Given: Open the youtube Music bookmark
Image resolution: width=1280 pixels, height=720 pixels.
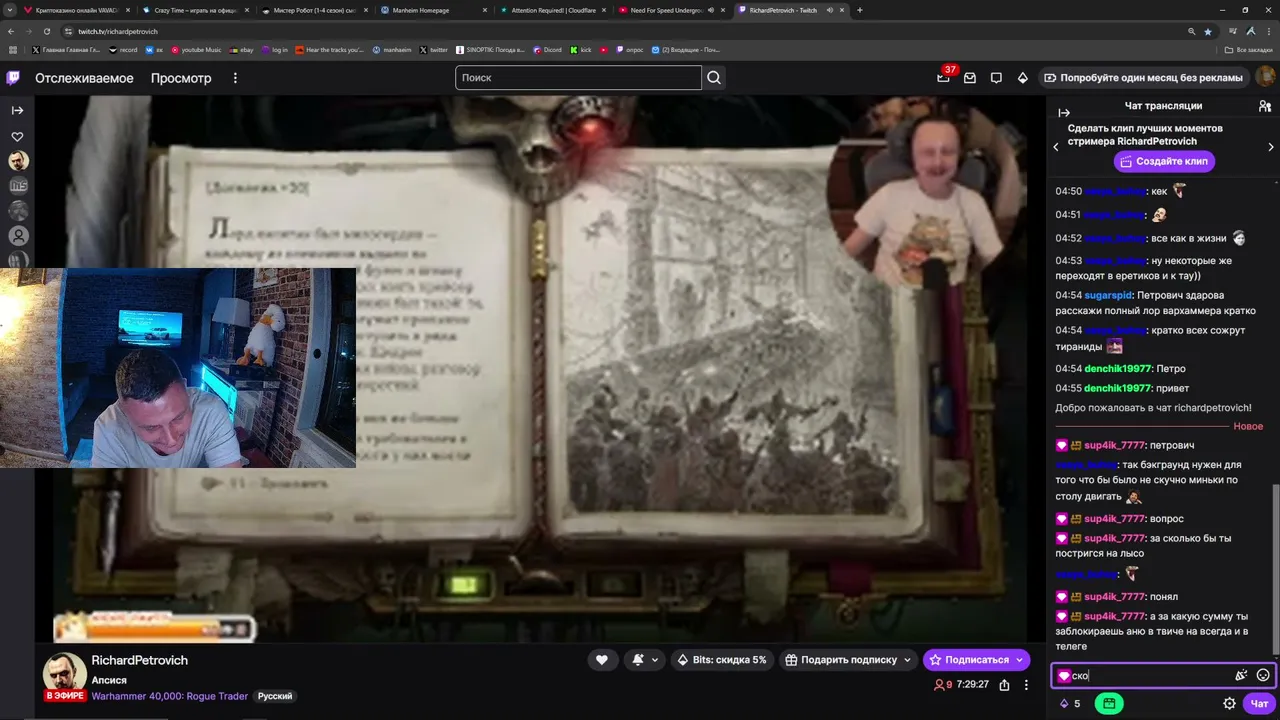Looking at the screenshot, I should point(196,49).
